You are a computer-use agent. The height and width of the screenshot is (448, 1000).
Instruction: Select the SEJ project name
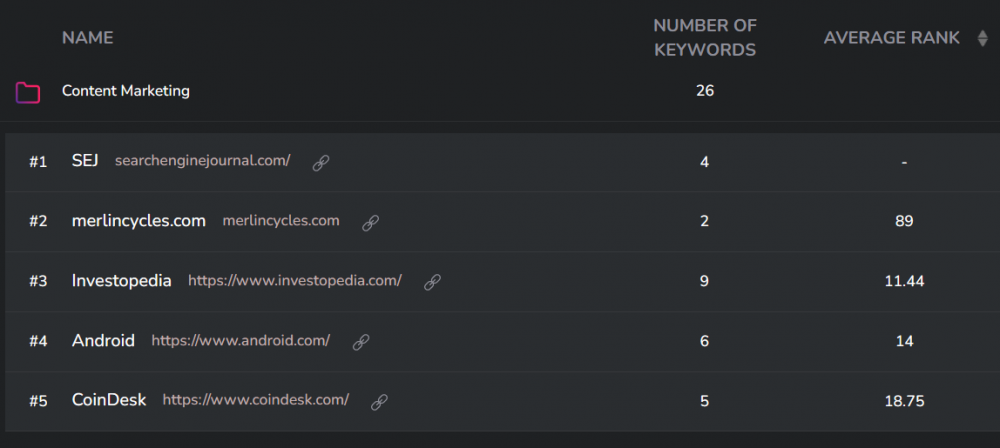click(x=85, y=161)
